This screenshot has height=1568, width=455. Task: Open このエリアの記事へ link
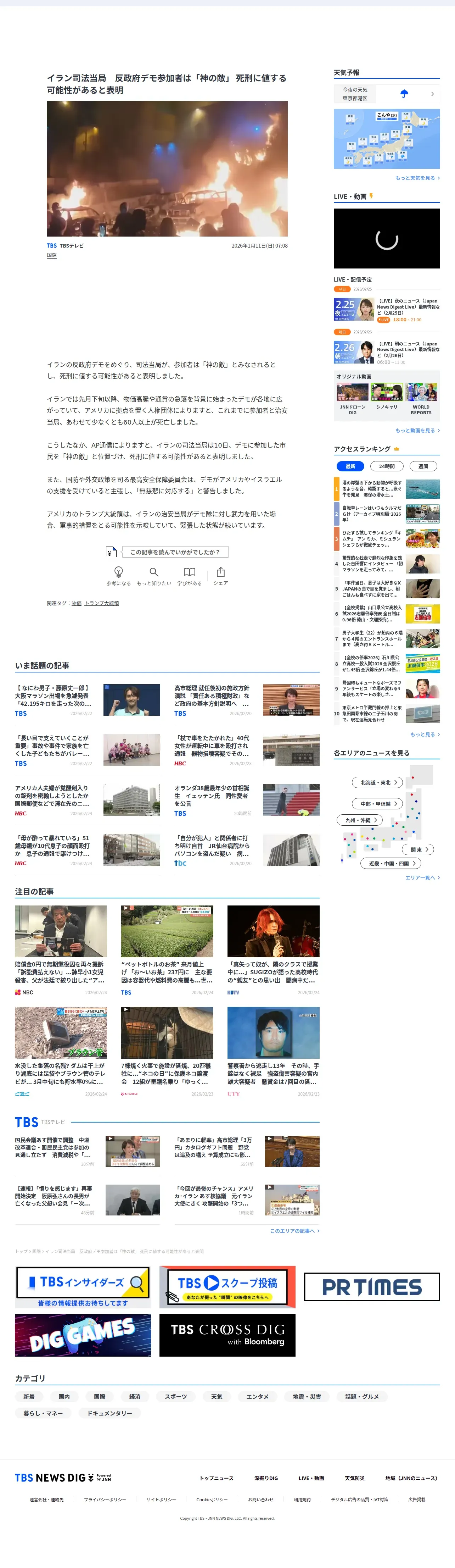click(294, 1231)
